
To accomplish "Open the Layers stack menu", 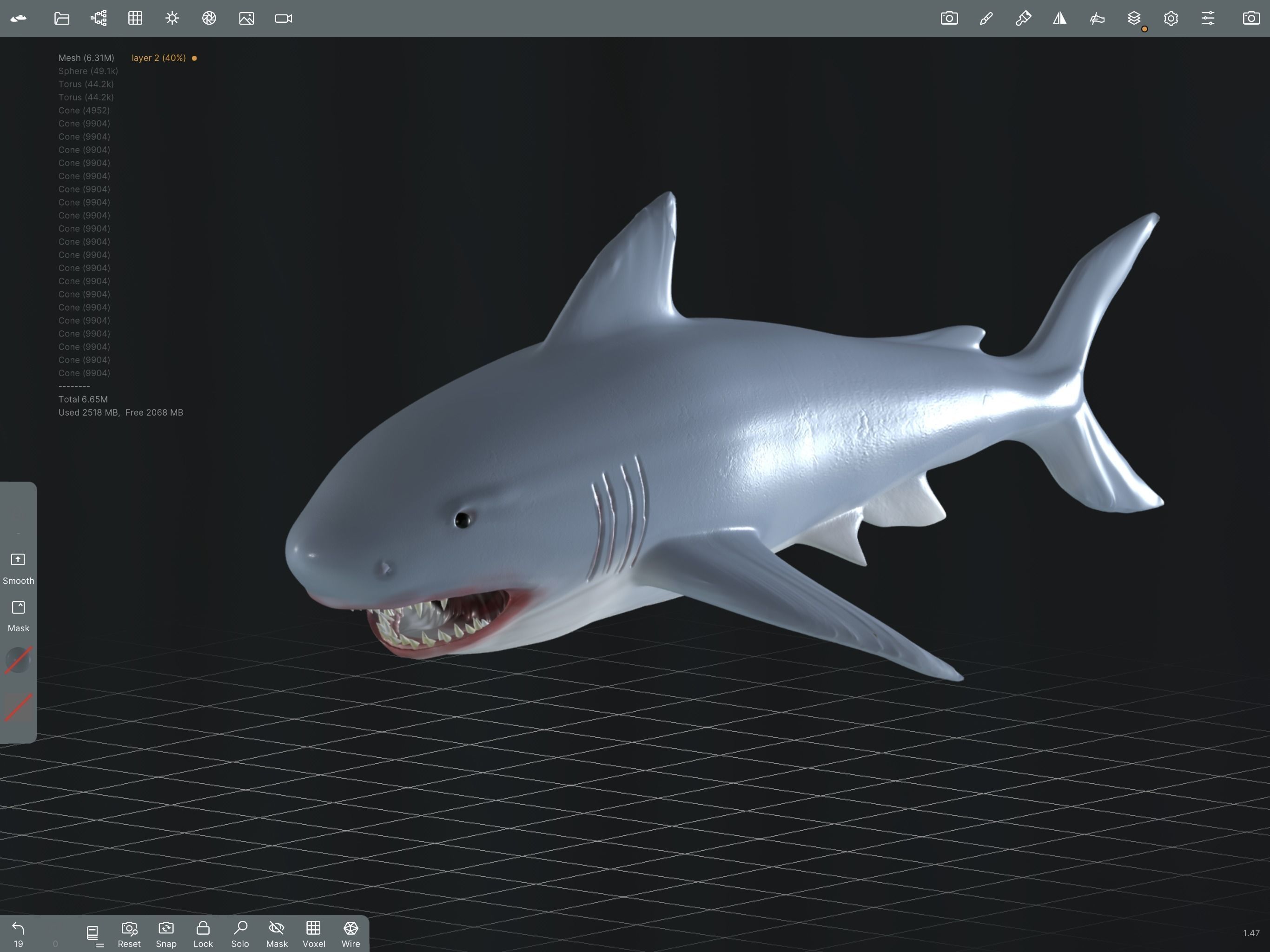I will [1134, 19].
